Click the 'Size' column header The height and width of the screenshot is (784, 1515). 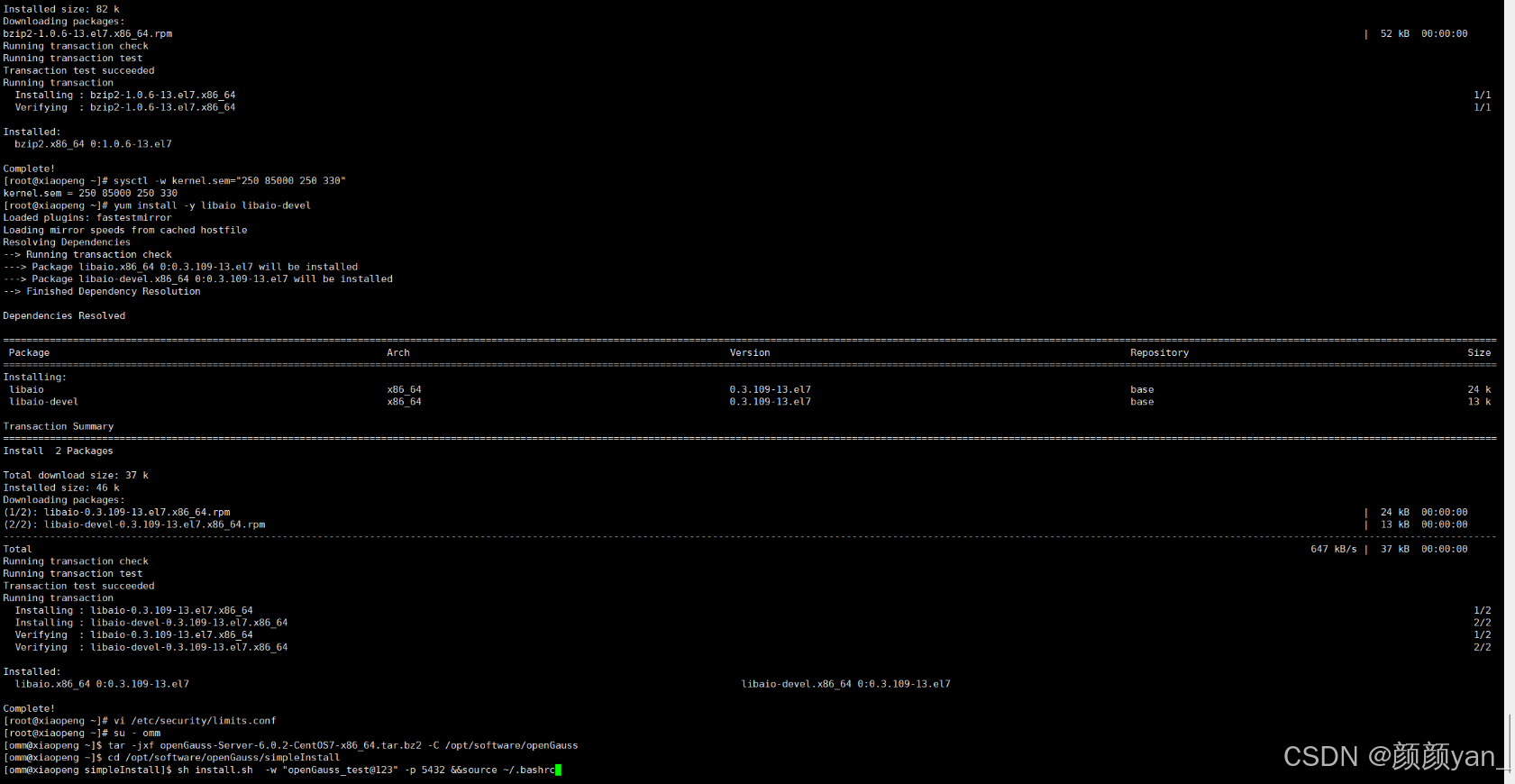tap(1479, 353)
